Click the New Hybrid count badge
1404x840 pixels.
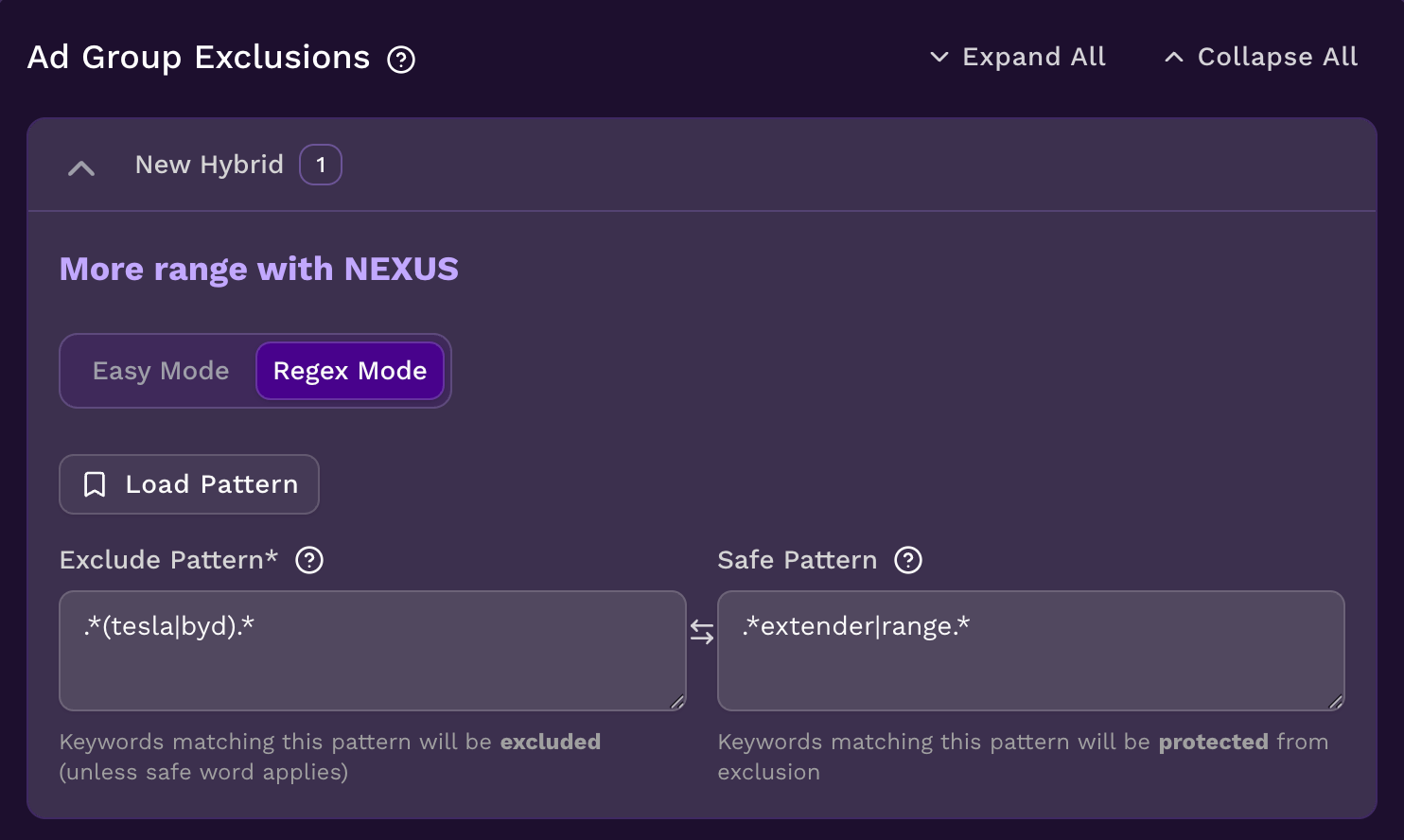321,166
